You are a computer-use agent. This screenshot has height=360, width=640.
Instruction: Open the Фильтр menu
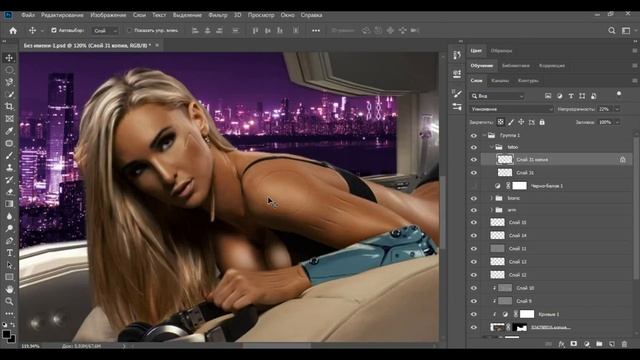point(218,15)
